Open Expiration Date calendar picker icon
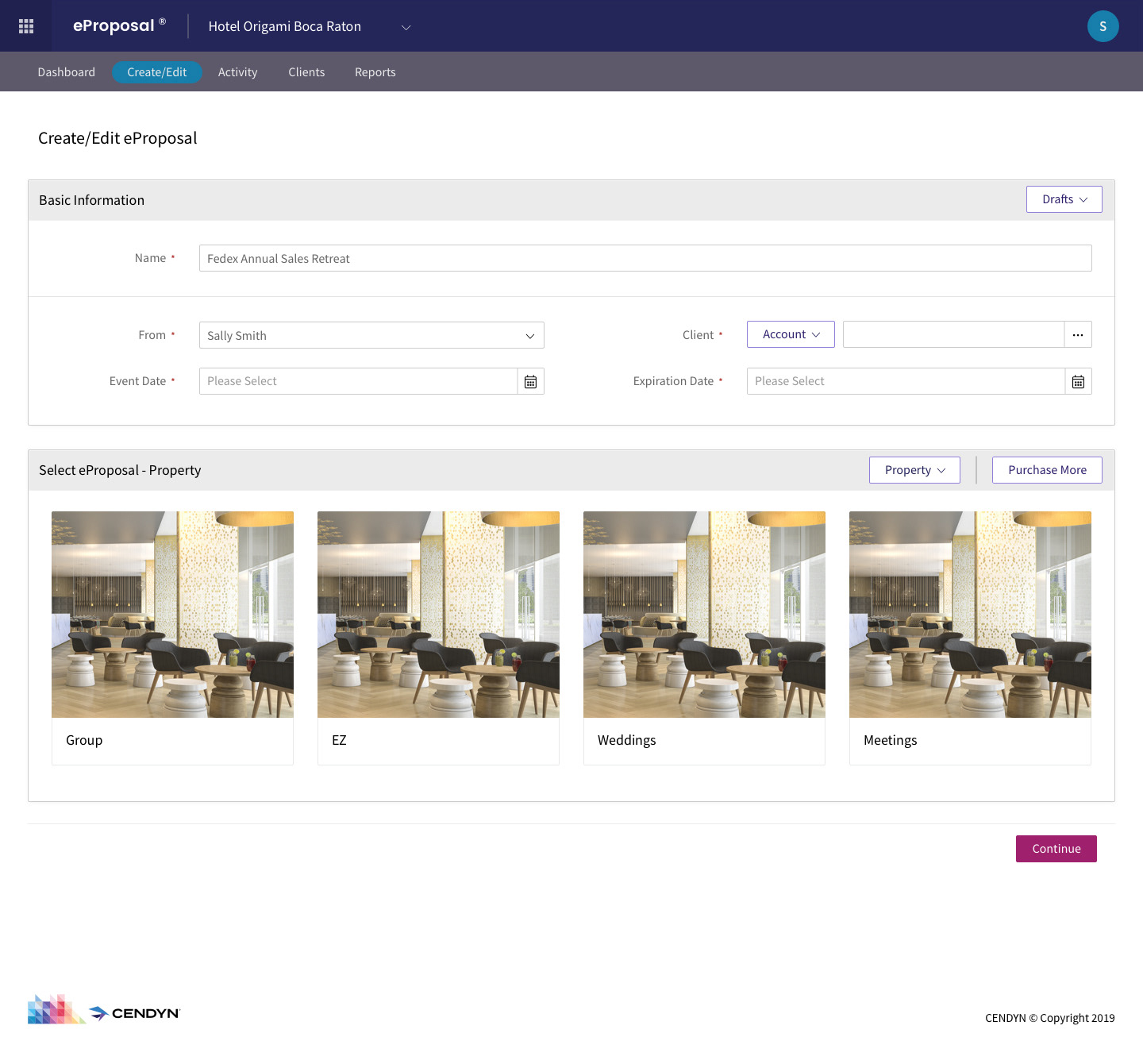Image resolution: width=1143 pixels, height=1064 pixels. click(x=1078, y=382)
